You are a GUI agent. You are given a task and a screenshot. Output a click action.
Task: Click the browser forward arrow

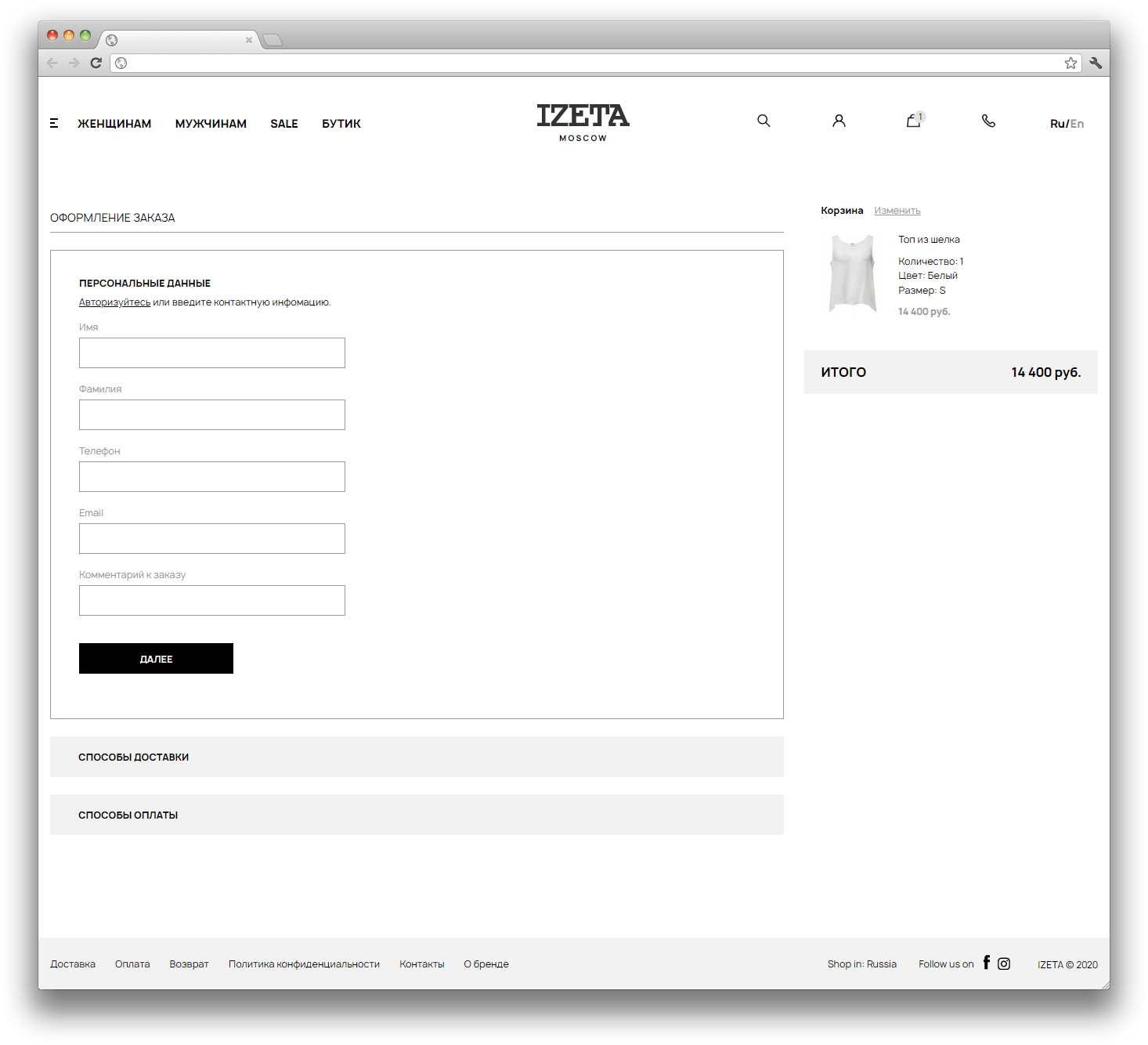(74, 63)
